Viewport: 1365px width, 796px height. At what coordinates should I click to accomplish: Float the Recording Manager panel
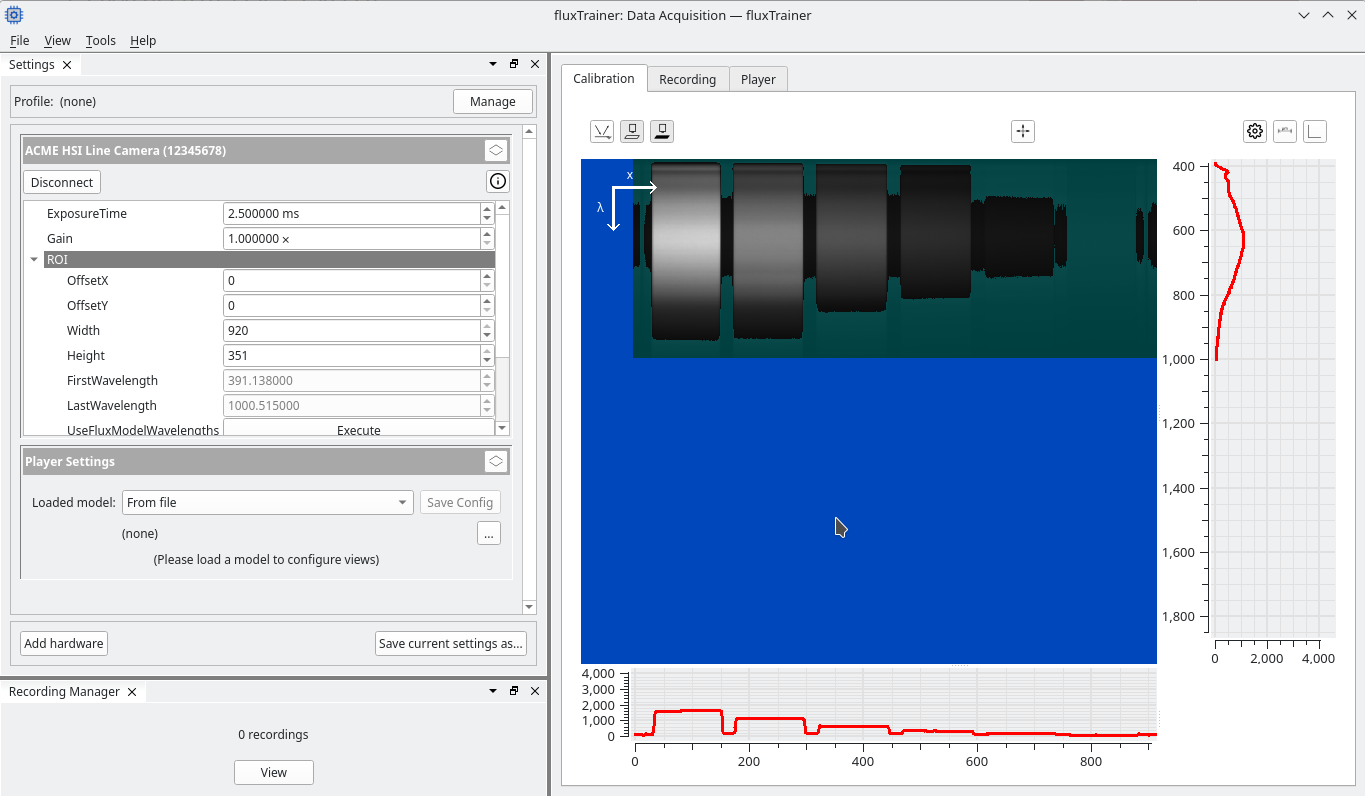click(x=514, y=690)
